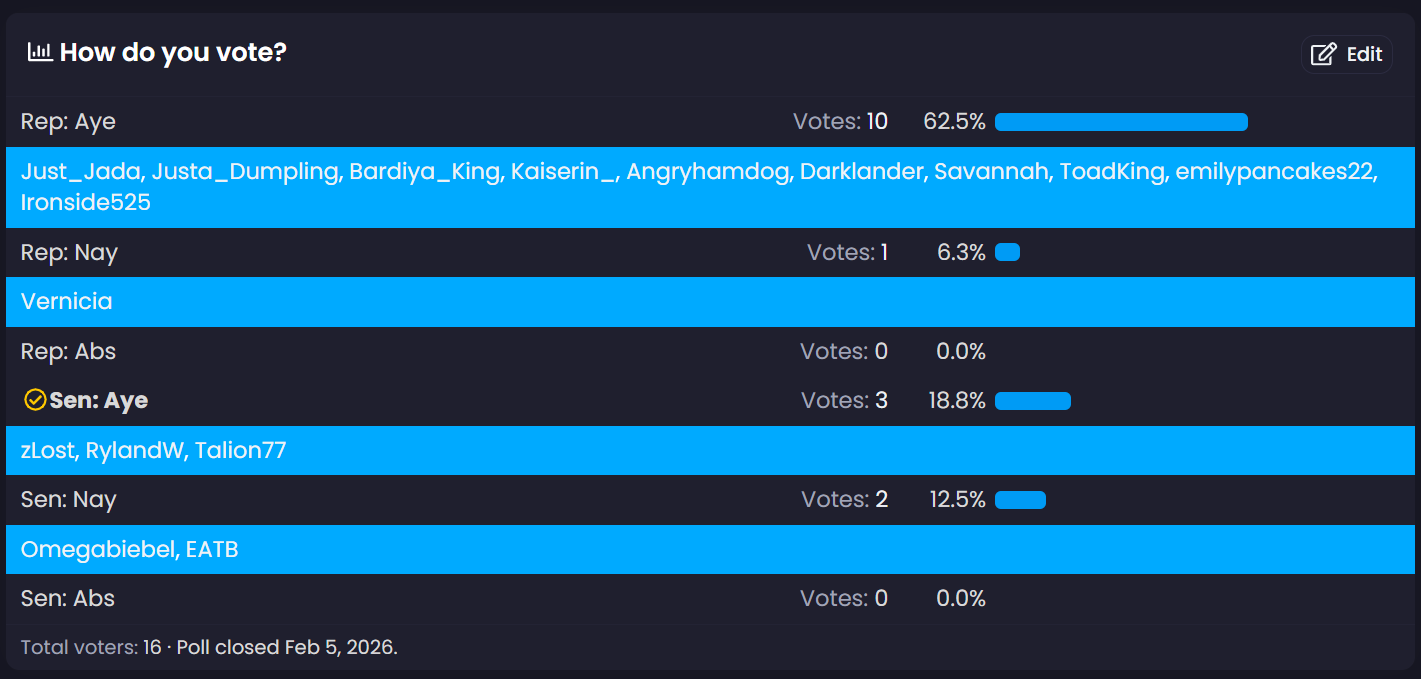Viewport: 1421px width, 679px height.
Task: Click the "How do you vote?" poll title
Action: coord(173,52)
